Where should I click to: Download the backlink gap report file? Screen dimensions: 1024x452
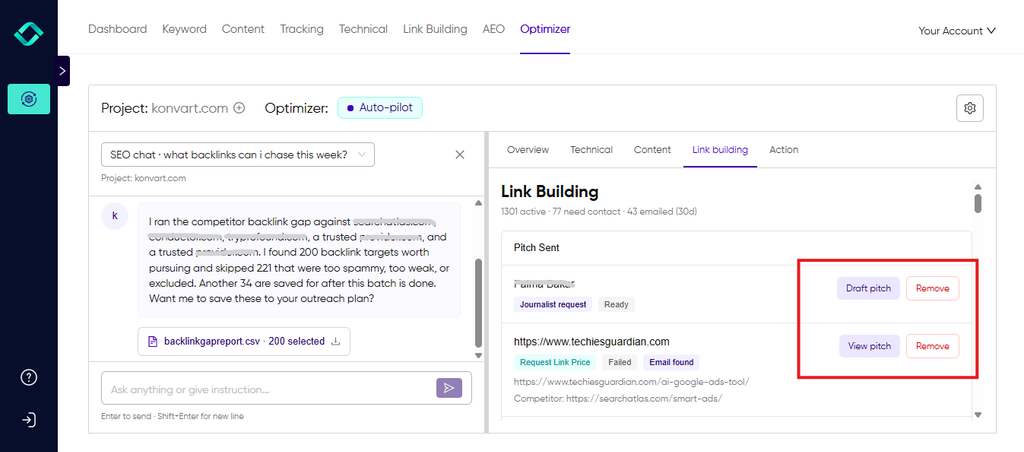coord(336,341)
